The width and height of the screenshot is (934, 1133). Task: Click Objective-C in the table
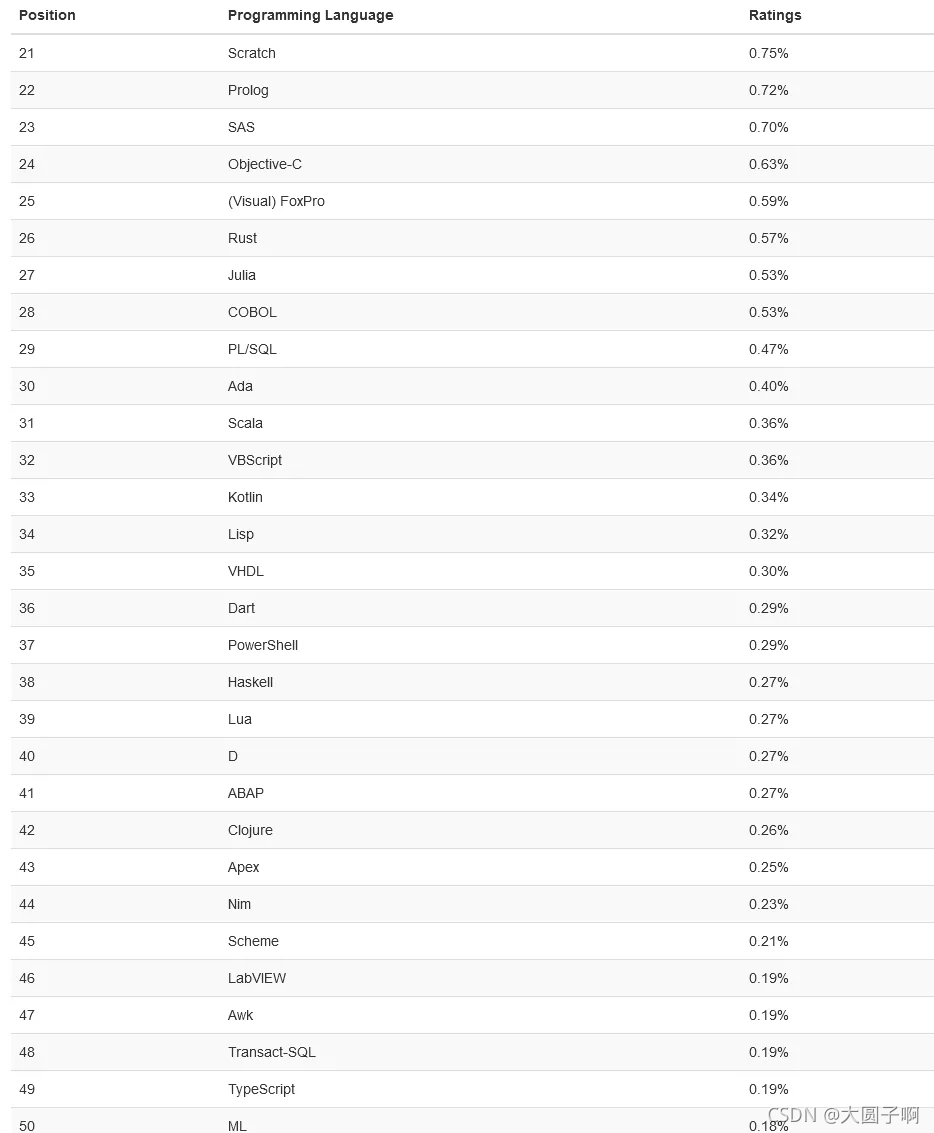tap(264, 164)
